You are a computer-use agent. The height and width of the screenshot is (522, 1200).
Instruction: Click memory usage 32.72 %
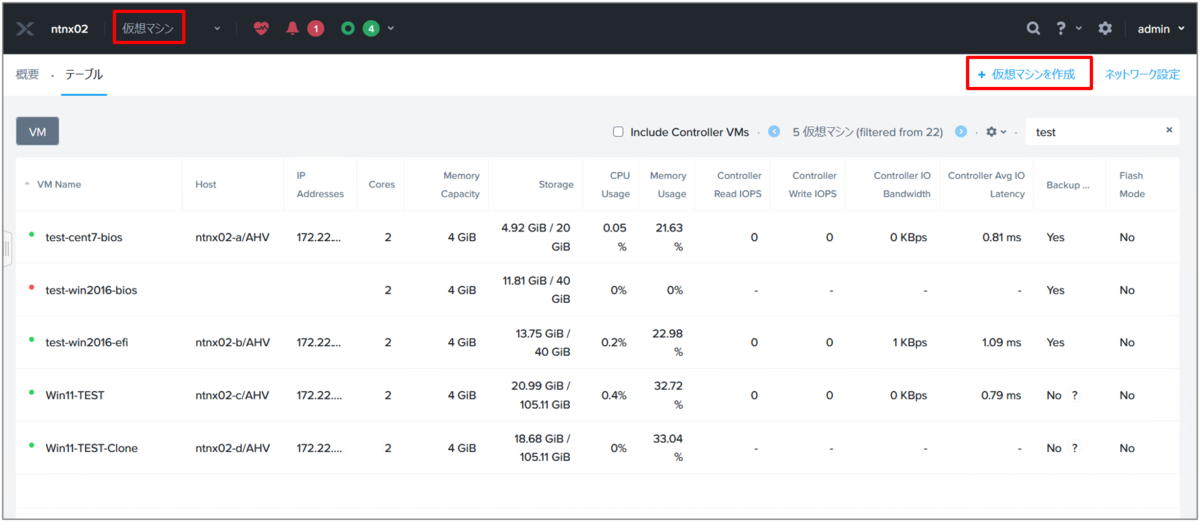670,395
